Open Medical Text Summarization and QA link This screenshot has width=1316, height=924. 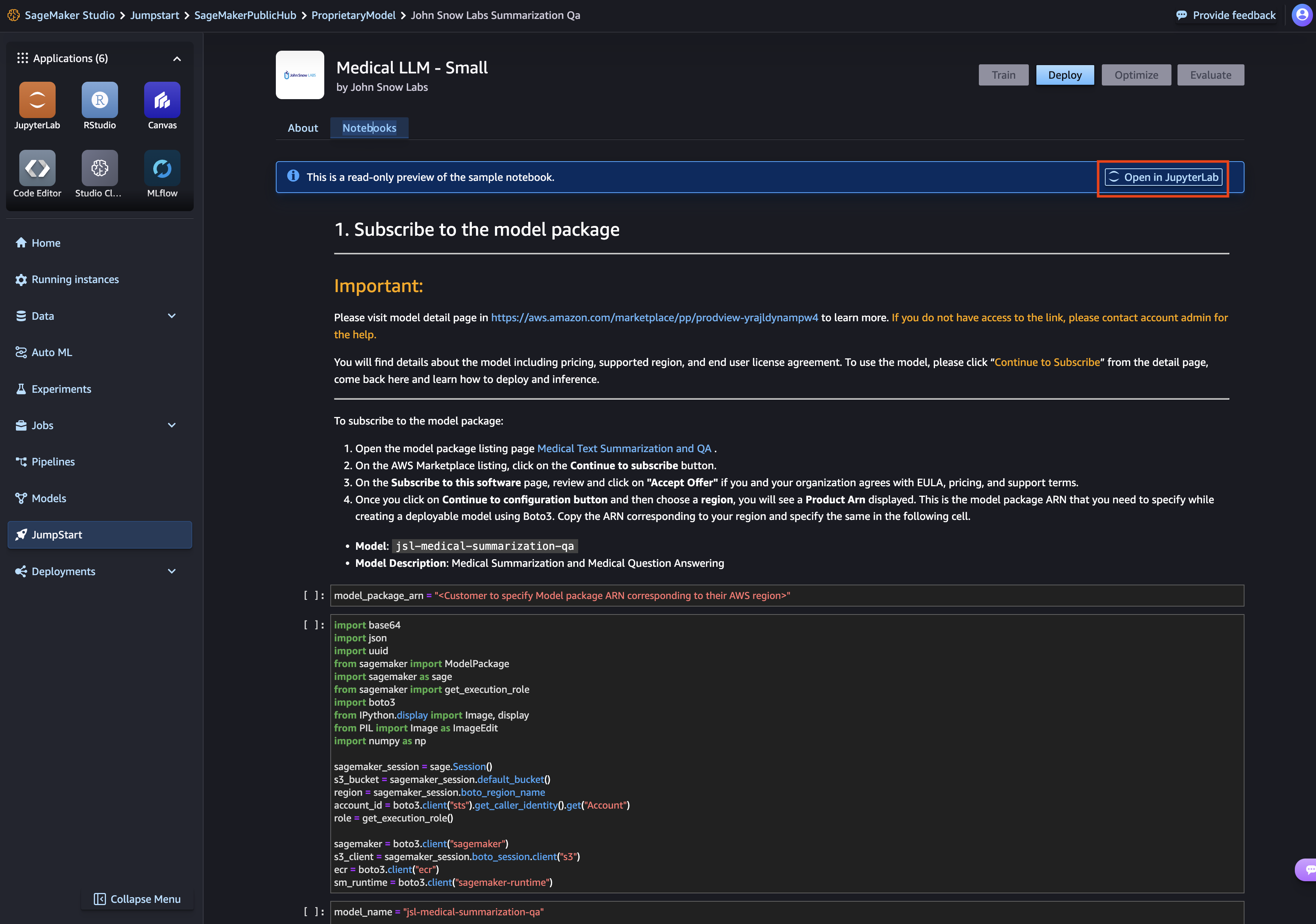pos(624,448)
